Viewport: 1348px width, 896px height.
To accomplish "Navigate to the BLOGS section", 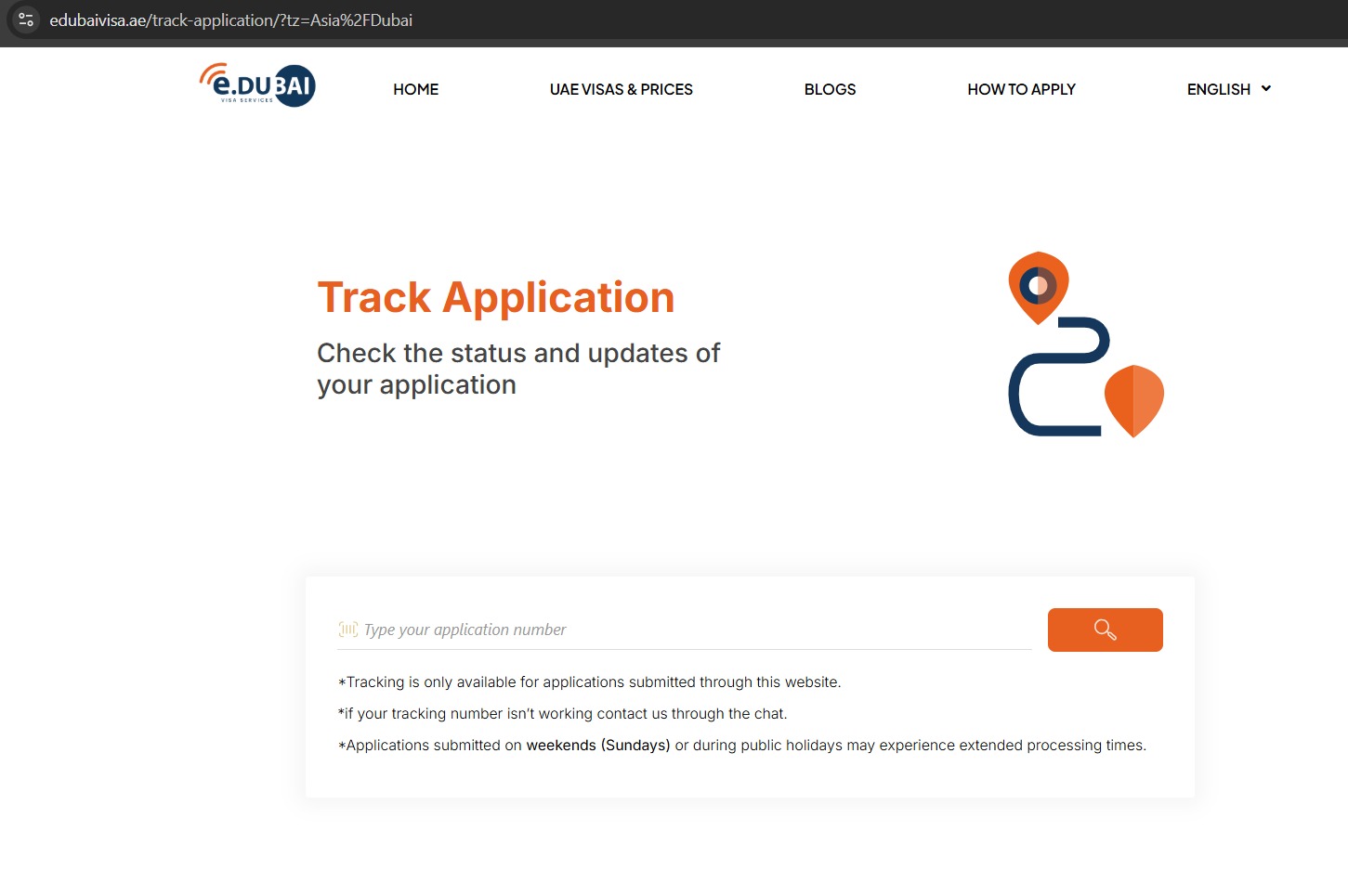I will point(830,89).
